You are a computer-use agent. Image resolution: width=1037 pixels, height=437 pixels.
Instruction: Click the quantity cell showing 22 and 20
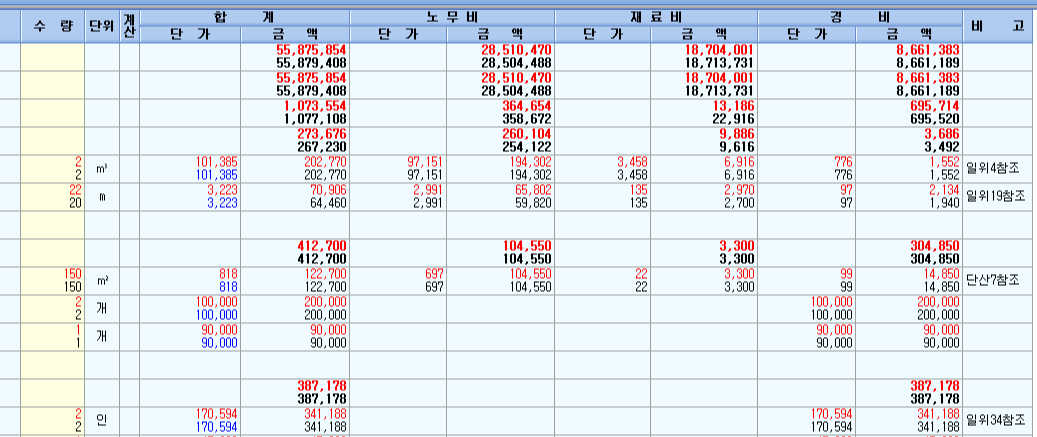(52, 197)
